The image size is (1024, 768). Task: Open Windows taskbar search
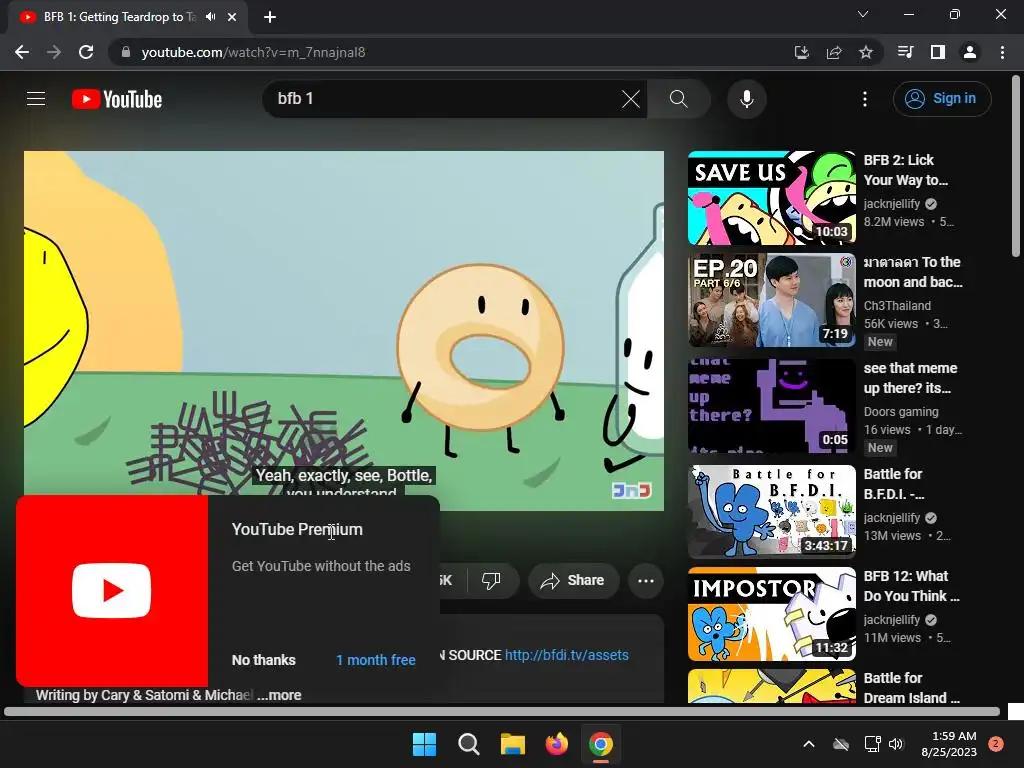[468, 744]
